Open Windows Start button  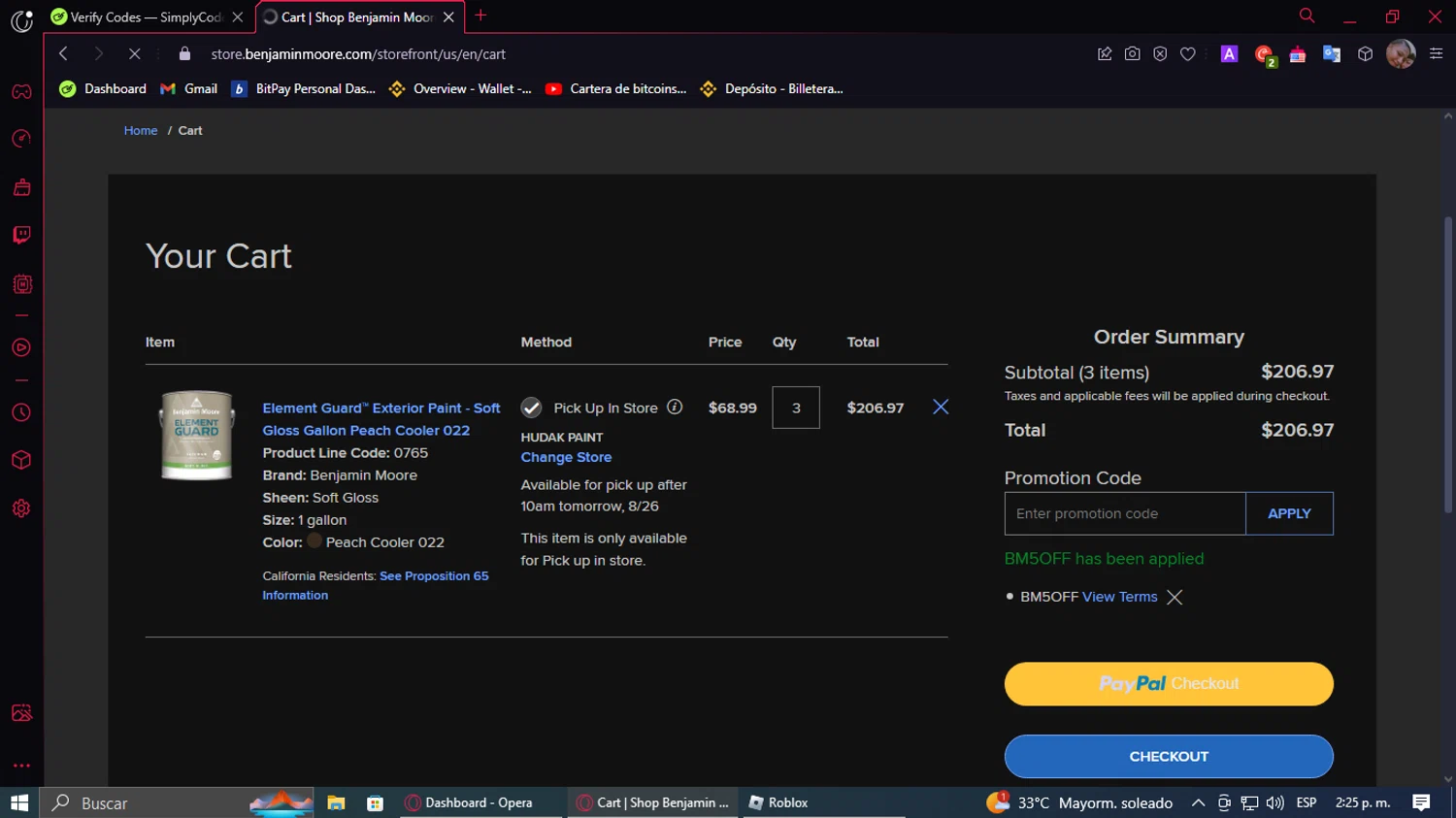pyautogui.click(x=19, y=802)
